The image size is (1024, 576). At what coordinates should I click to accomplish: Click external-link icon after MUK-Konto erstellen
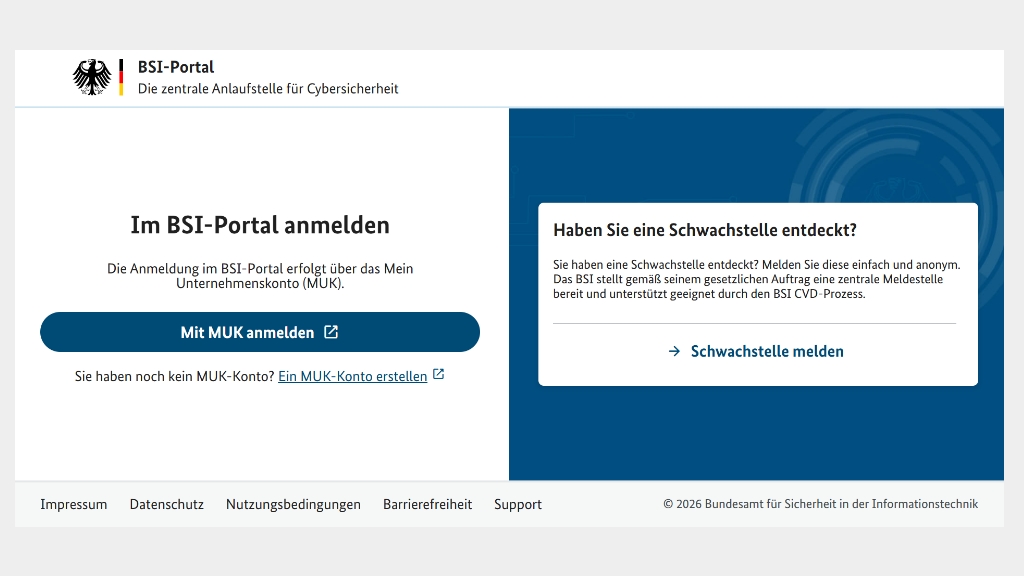point(438,376)
